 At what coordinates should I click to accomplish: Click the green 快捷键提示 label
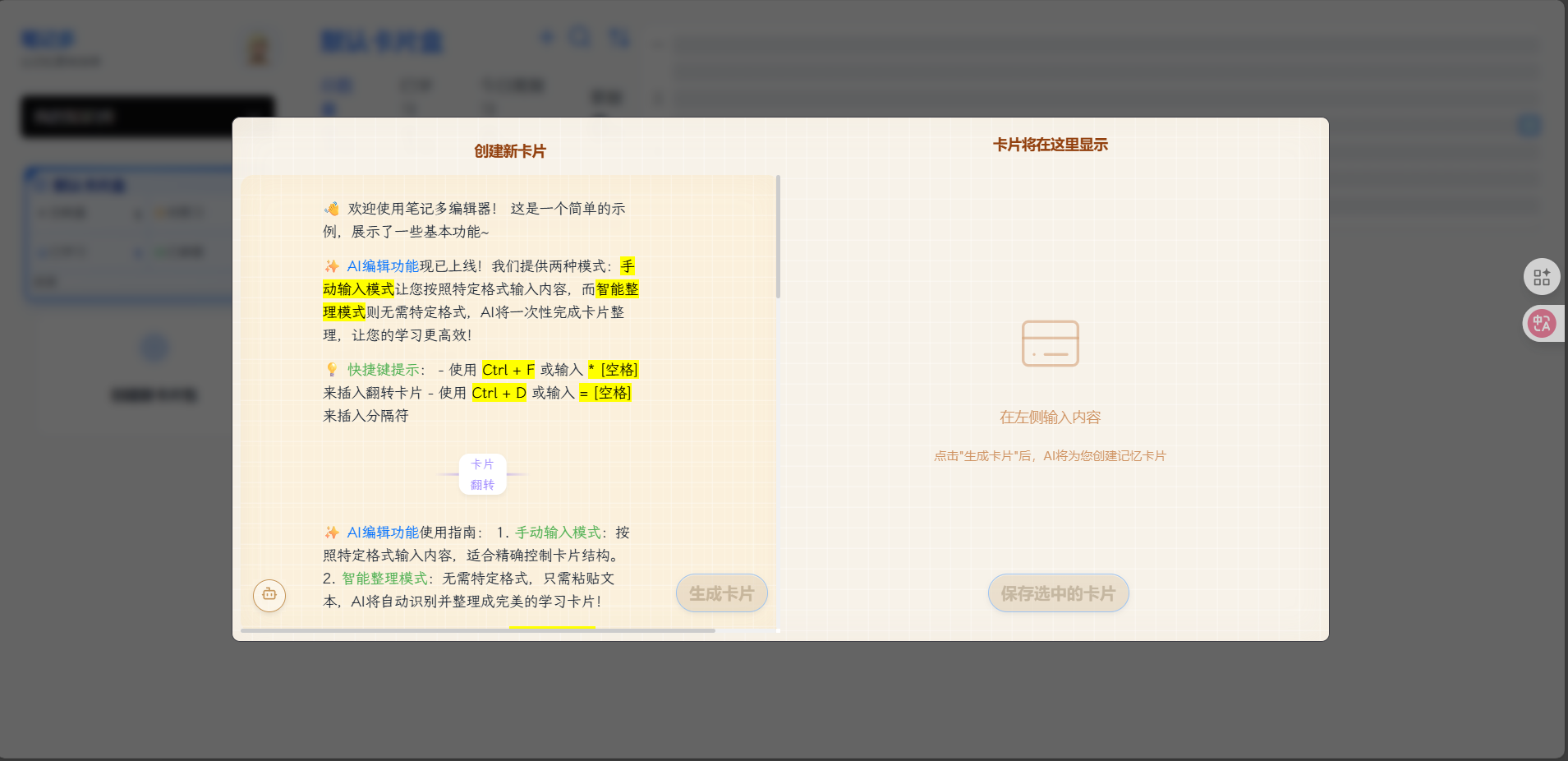pyautogui.click(x=383, y=370)
